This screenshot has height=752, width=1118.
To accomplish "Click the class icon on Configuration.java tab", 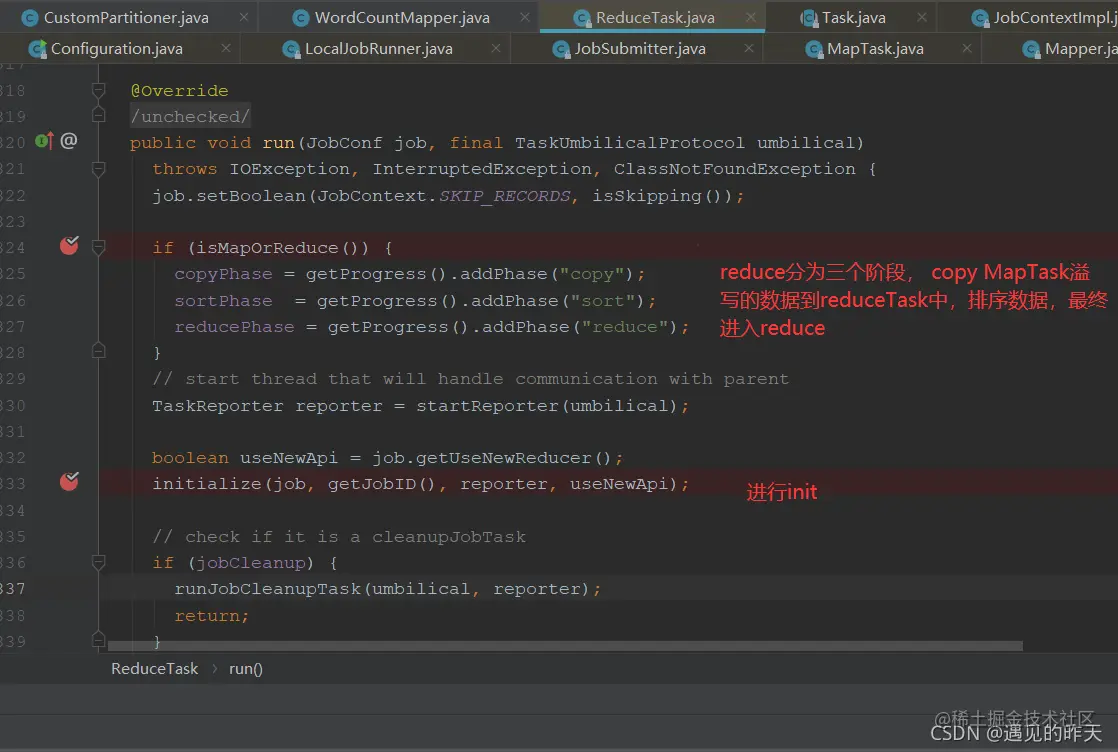I will 37,49.
